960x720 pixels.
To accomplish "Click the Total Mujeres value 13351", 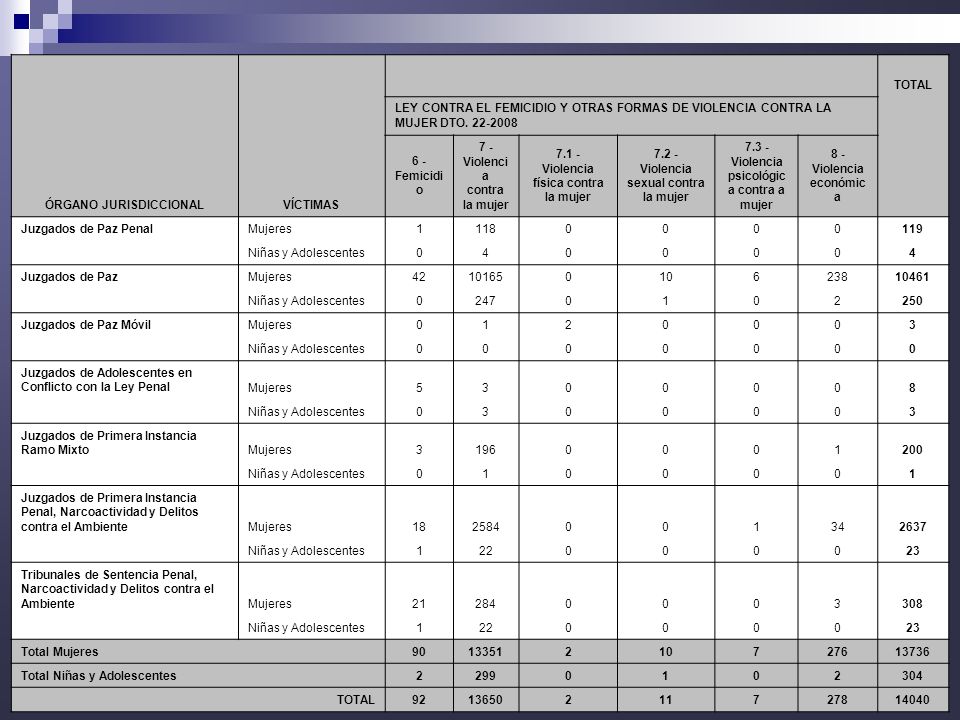I will (486, 652).
